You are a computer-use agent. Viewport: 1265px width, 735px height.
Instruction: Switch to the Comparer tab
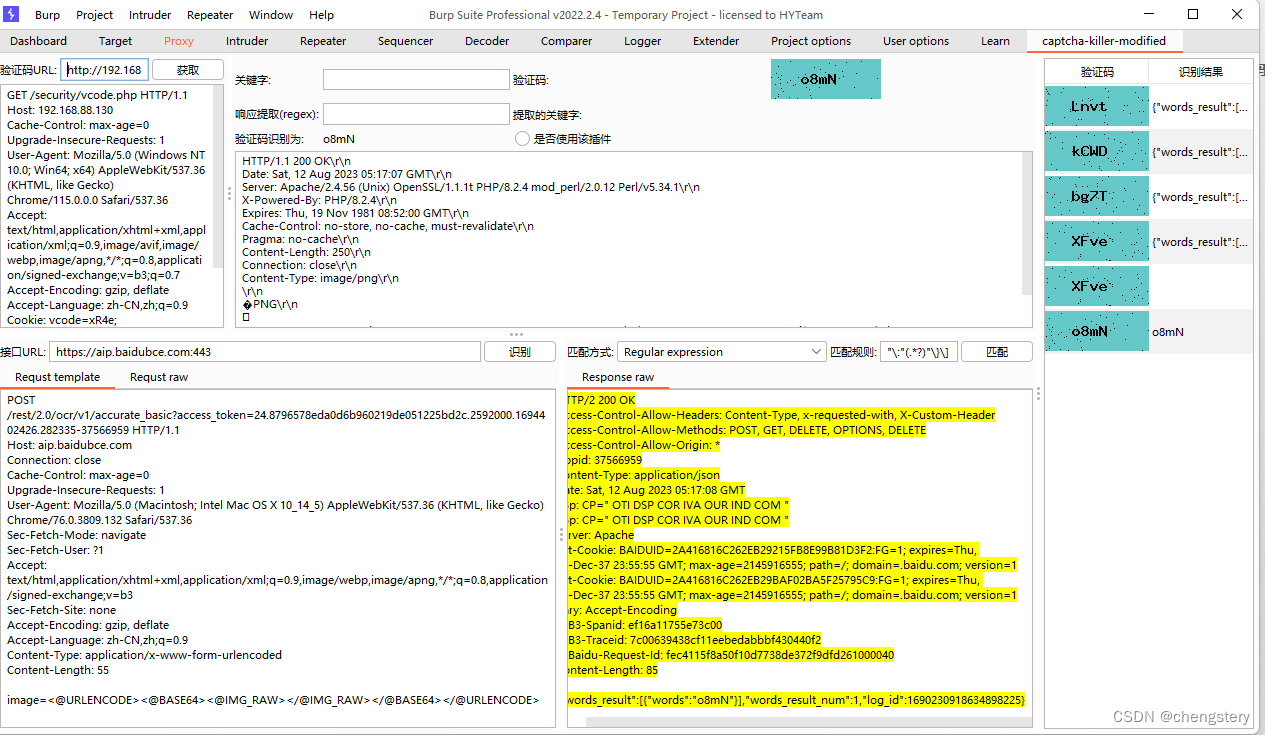566,41
